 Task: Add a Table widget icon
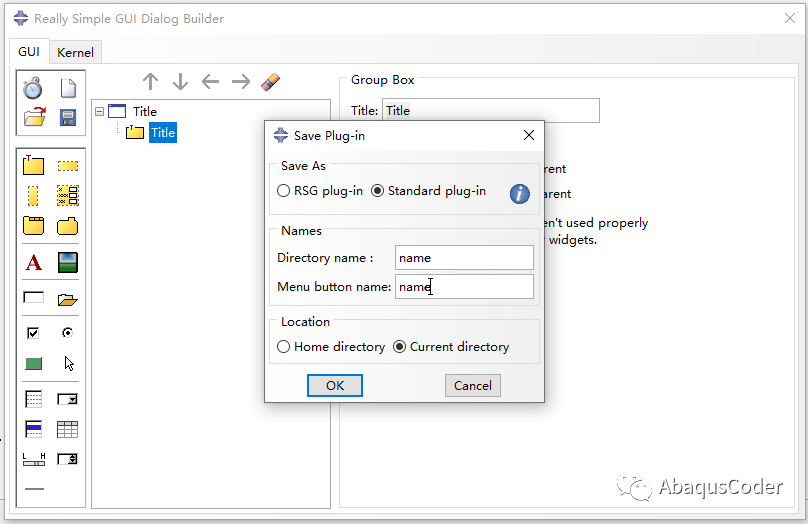coord(68,429)
